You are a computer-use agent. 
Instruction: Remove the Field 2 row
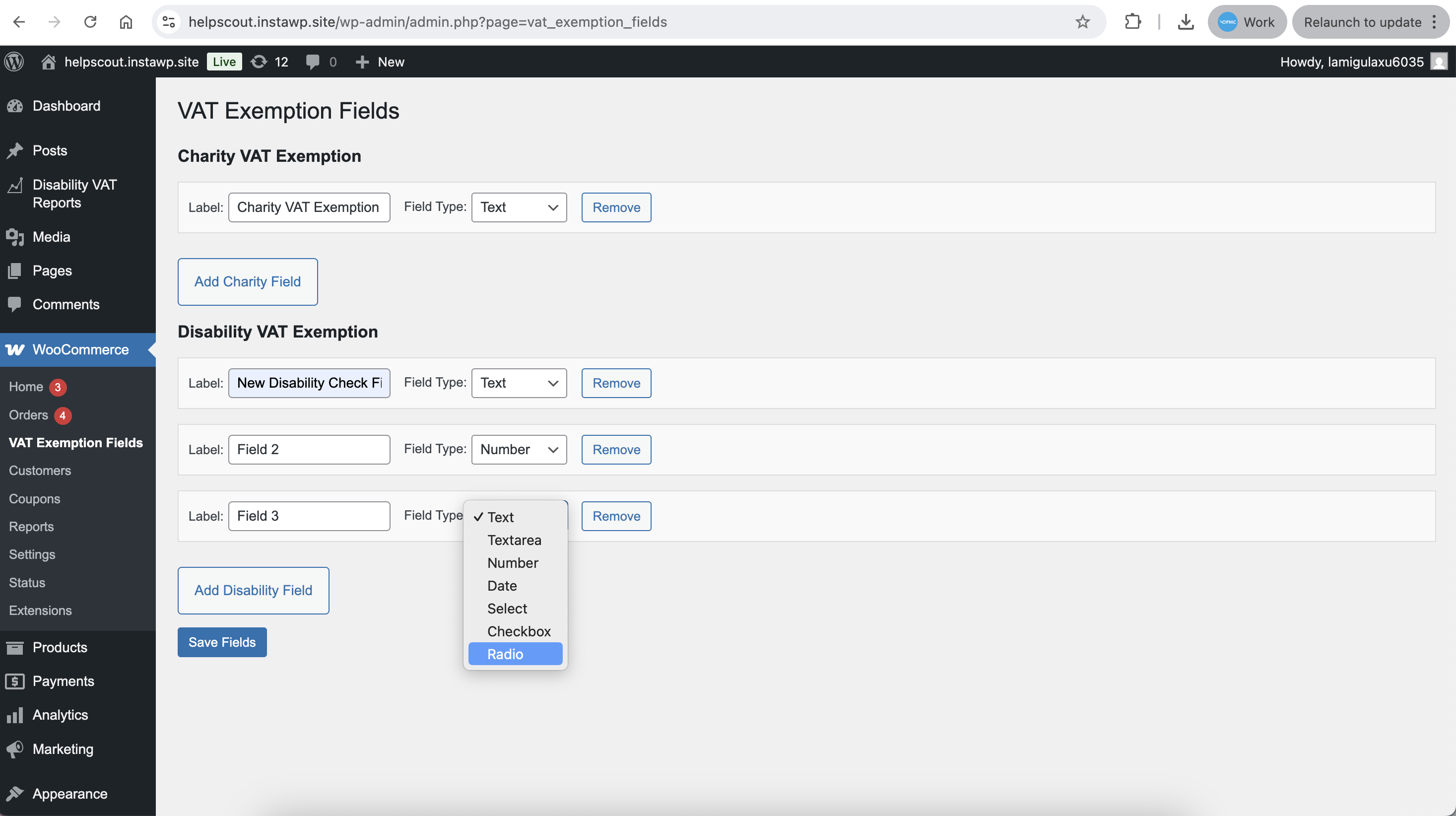click(x=615, y=449)
